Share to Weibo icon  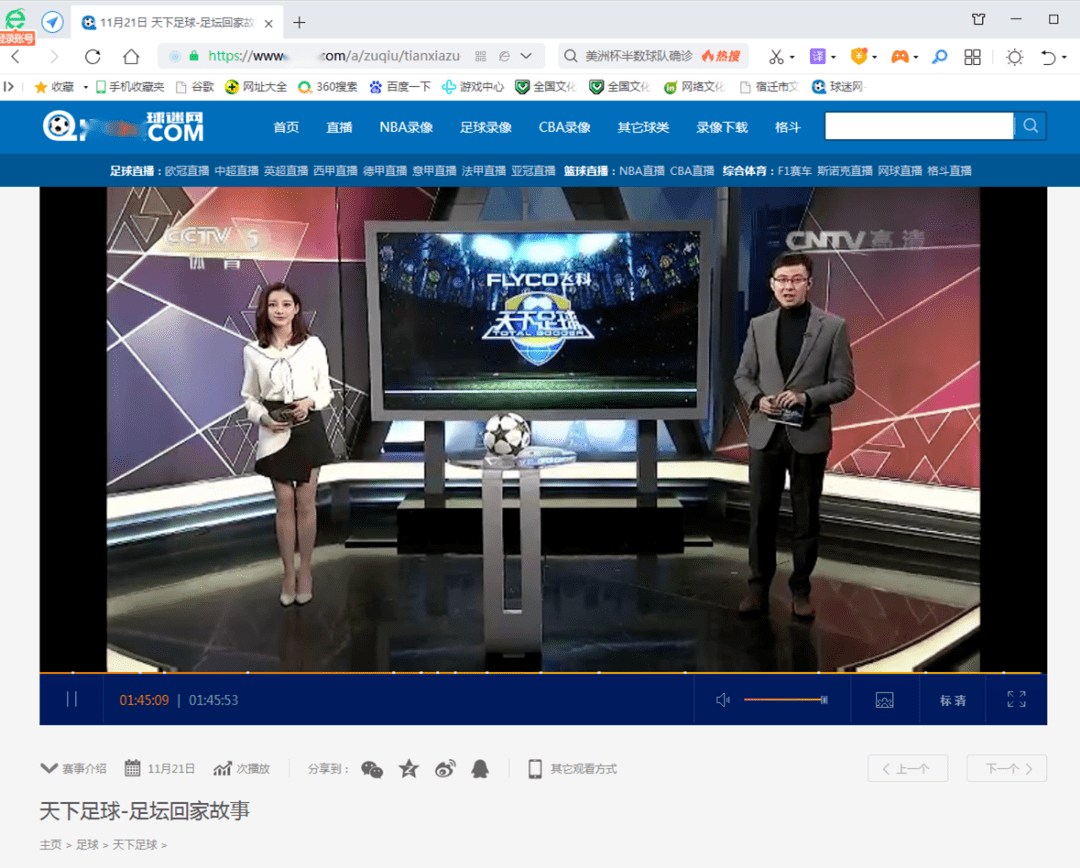click(445, 768)
